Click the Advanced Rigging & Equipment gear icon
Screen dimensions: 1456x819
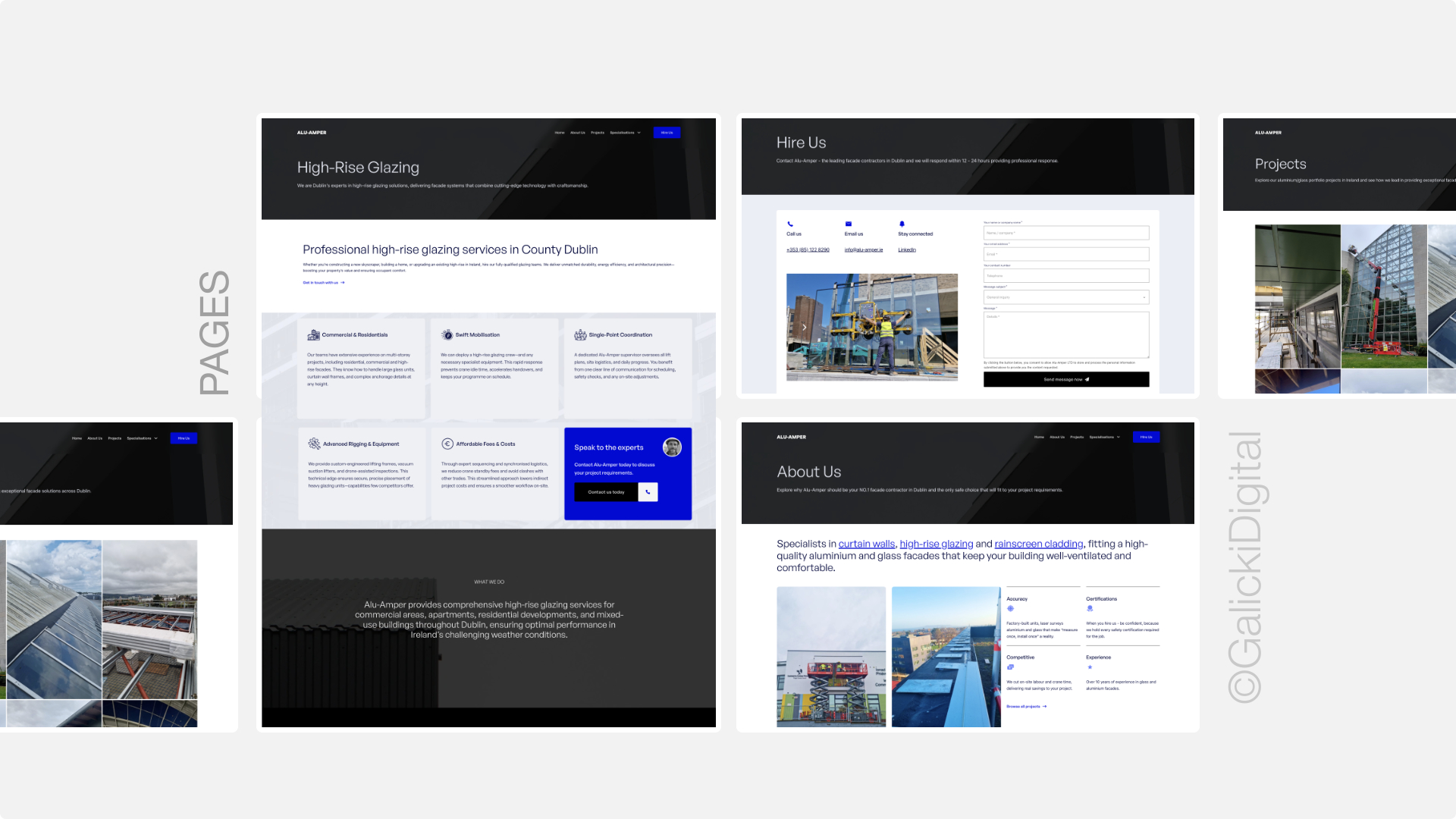click(314, 444)
